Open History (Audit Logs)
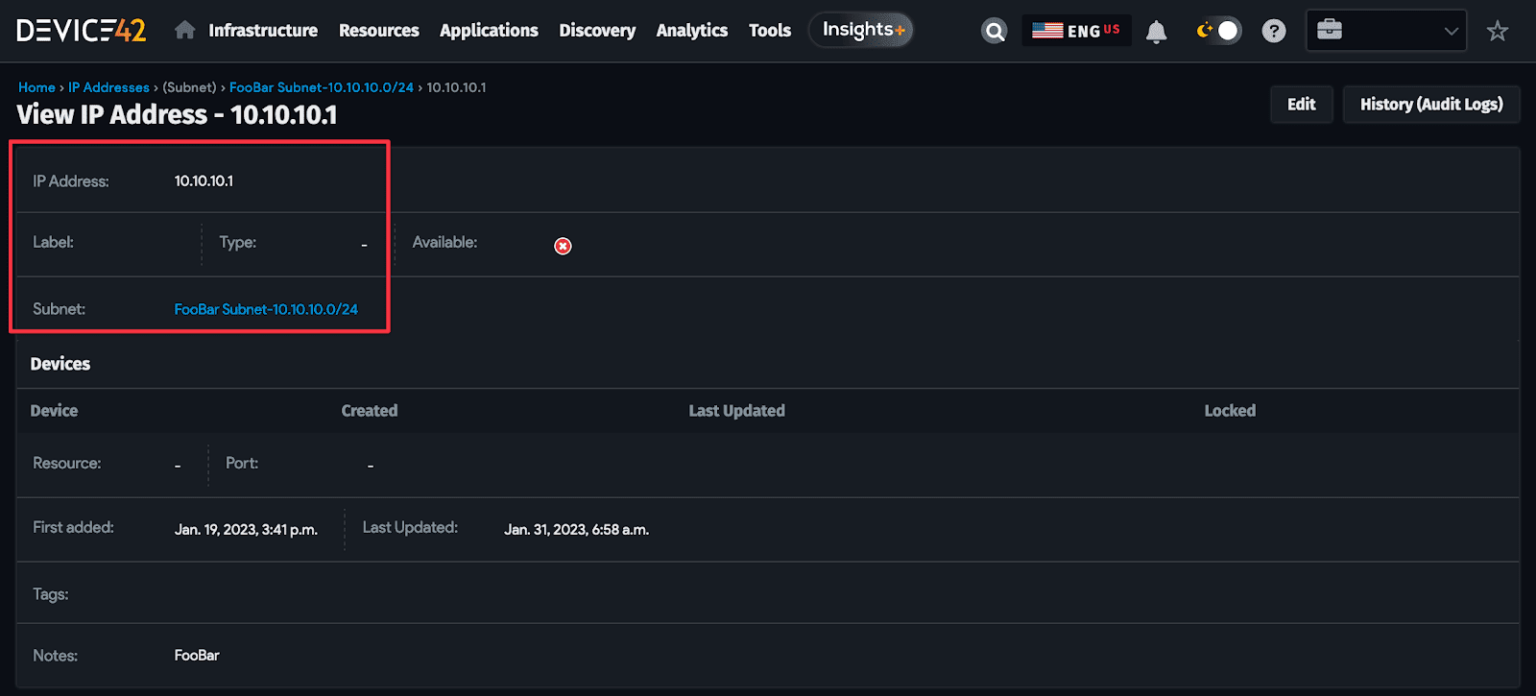 (1431, 104)
